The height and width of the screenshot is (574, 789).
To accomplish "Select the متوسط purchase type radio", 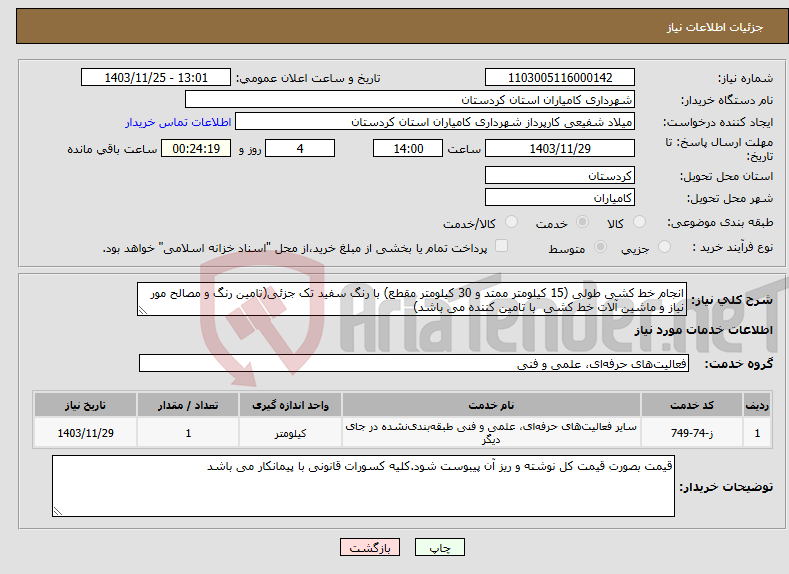I will pyautogui.click(x=600, y=247).
